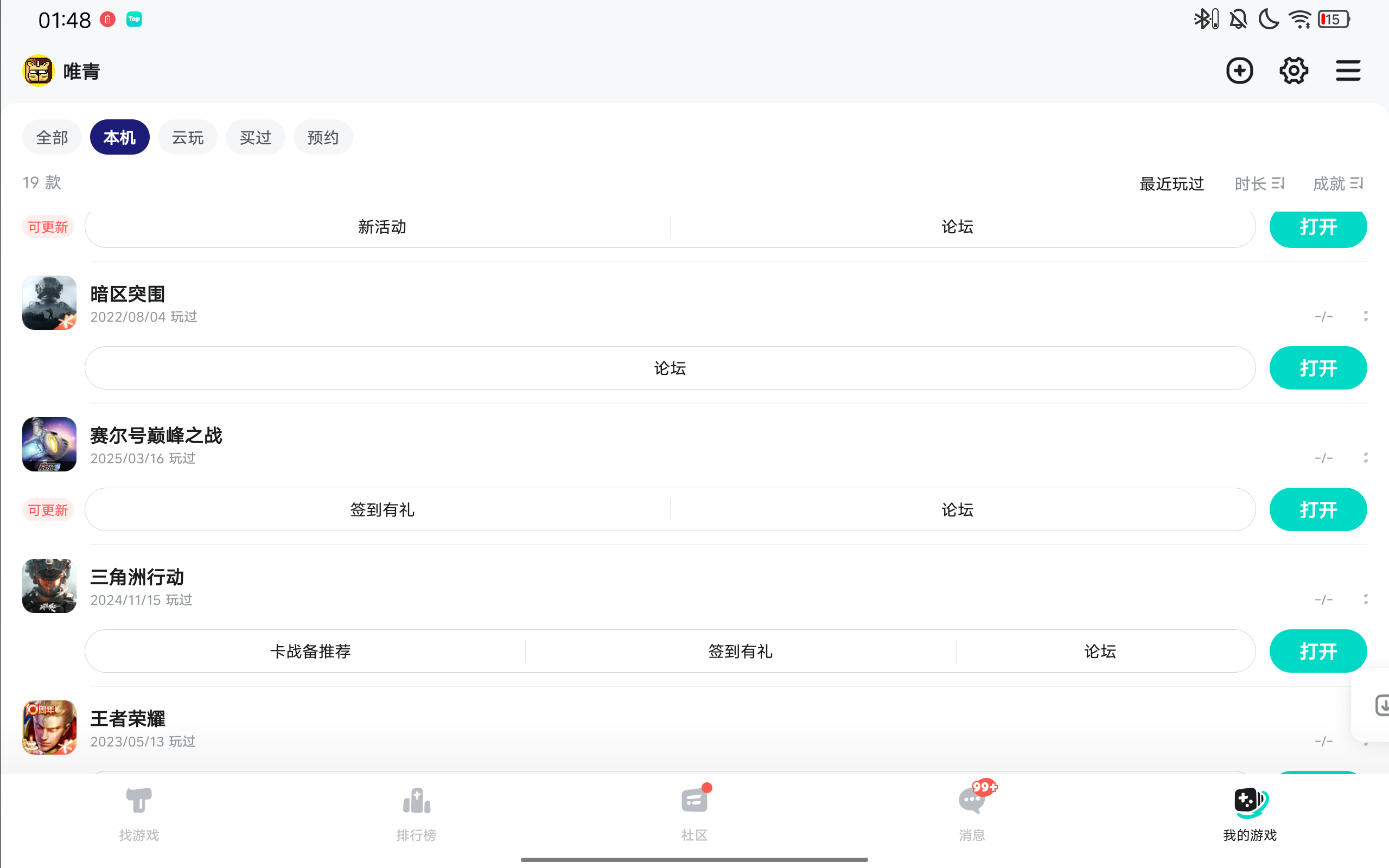Screen dimensions: 1389x868
Task: Select the 全部 filter chip
Action: [52, 138]
